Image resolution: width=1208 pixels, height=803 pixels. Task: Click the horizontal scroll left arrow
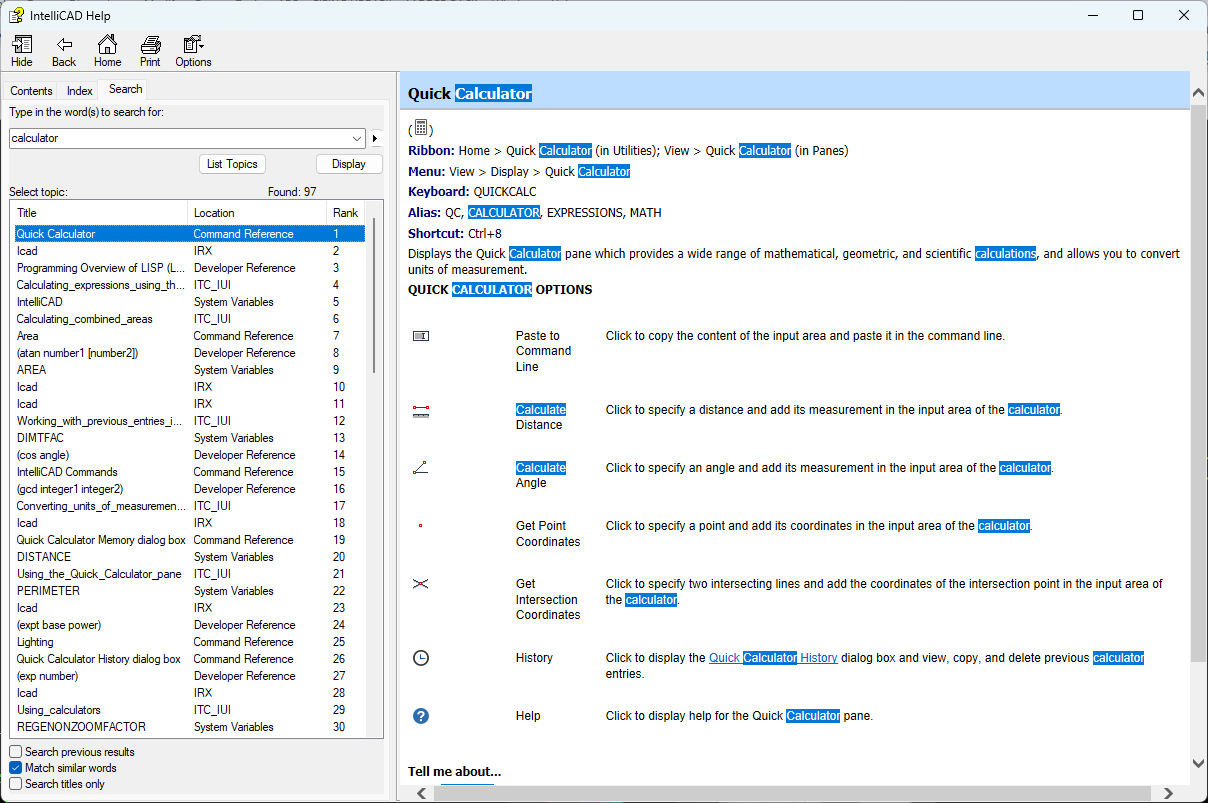click(421, 793)
